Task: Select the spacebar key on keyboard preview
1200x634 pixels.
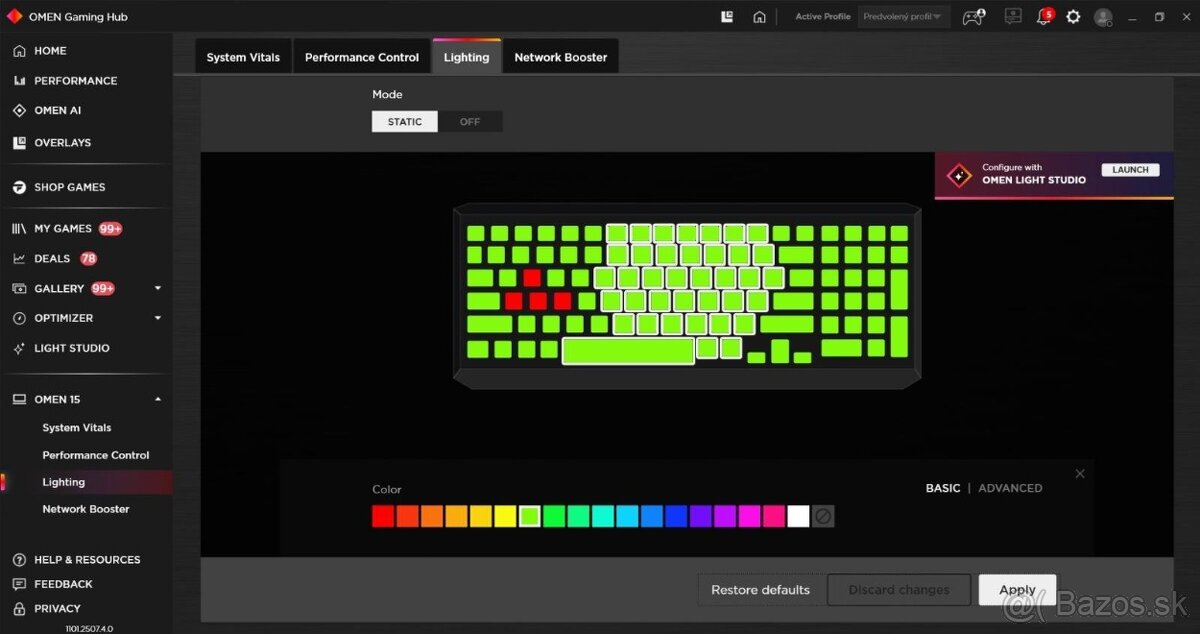Action: click(628, 351)
